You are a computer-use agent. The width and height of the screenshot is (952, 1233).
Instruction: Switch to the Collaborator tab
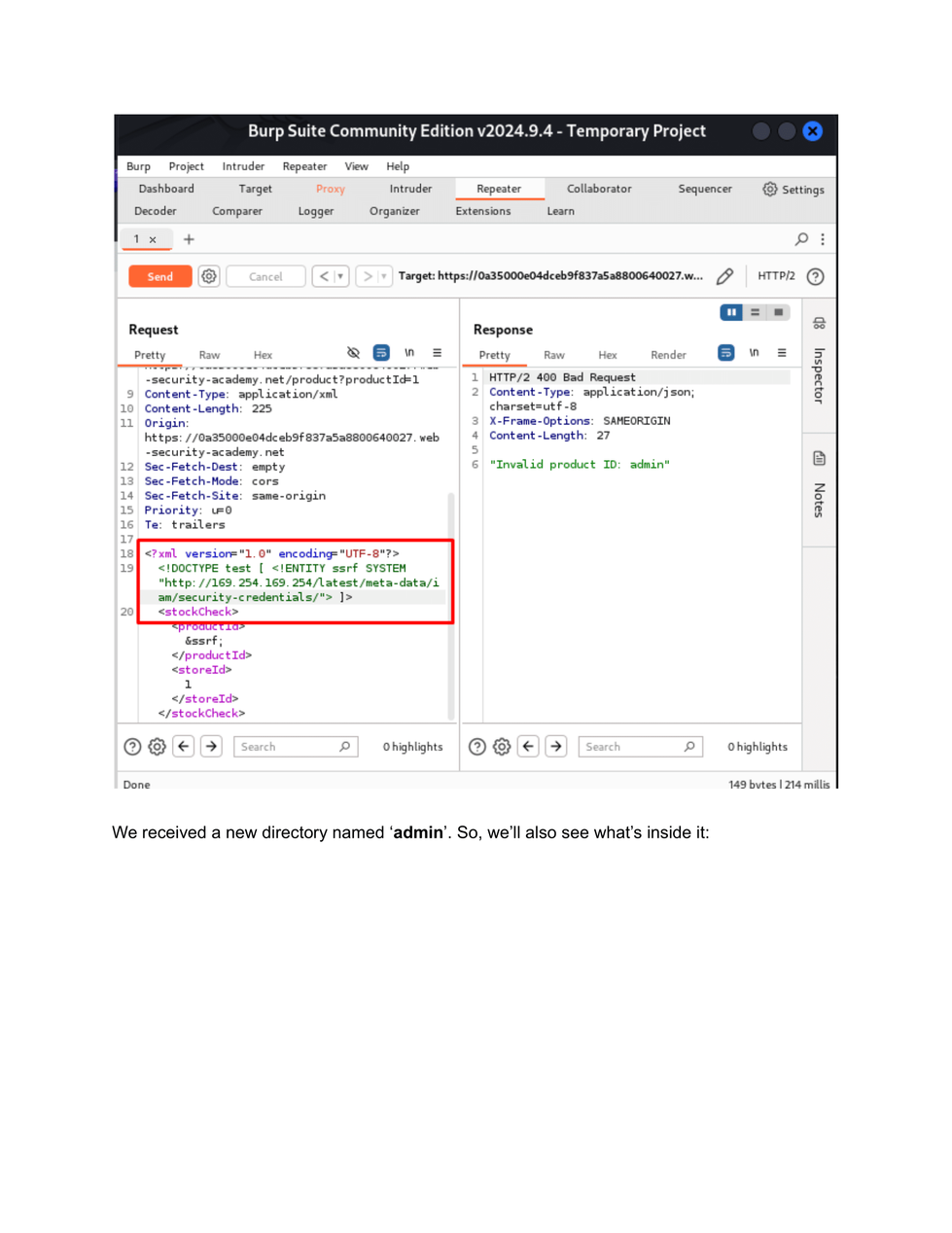point(599,189)
